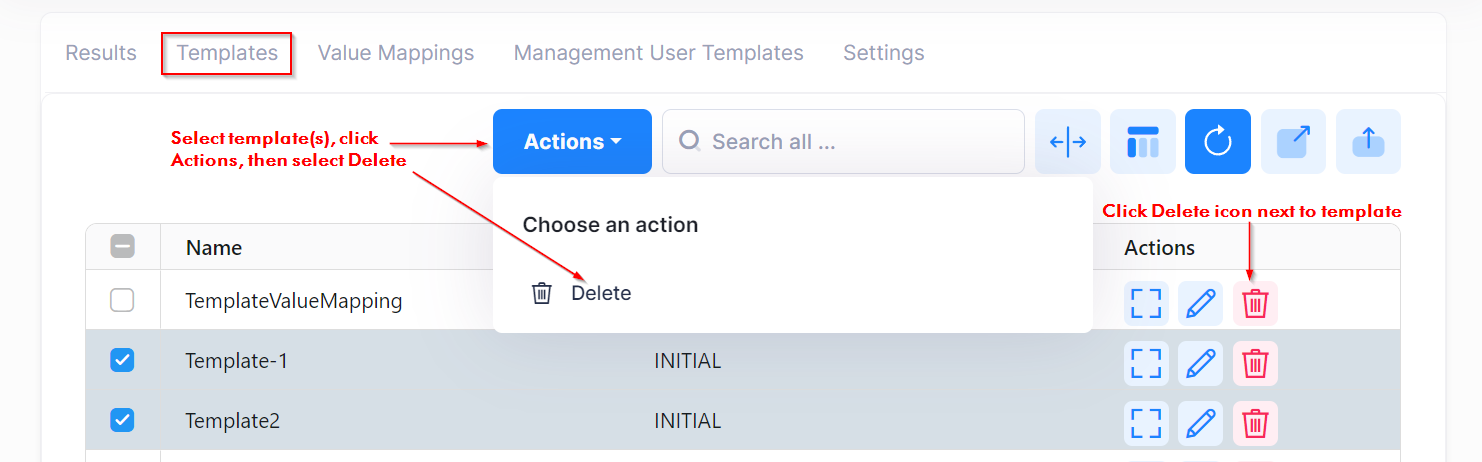Check the TemplateValueMapping row checkbox

pos(122,300)
